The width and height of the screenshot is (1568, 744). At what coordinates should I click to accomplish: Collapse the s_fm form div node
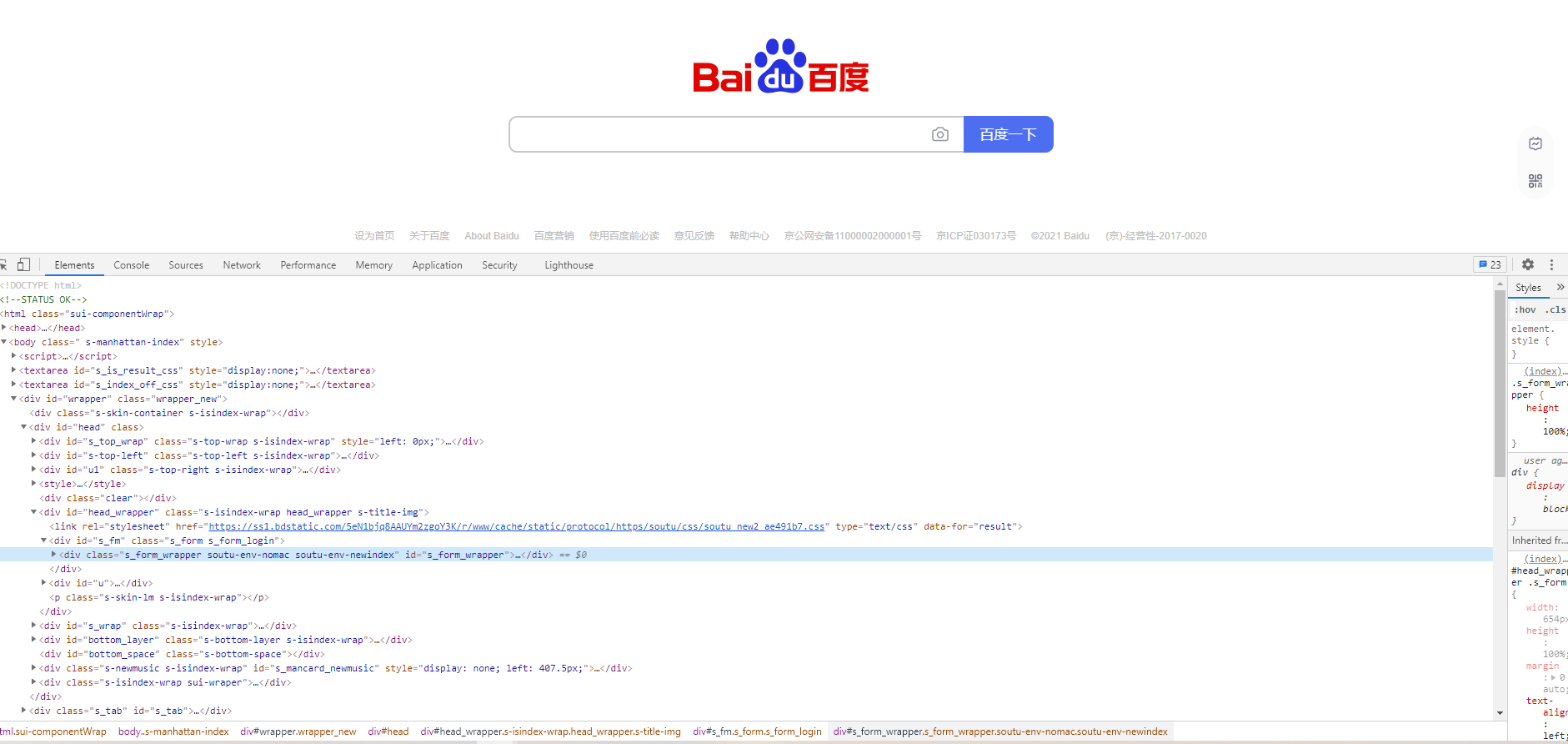(x=44, y=540)
